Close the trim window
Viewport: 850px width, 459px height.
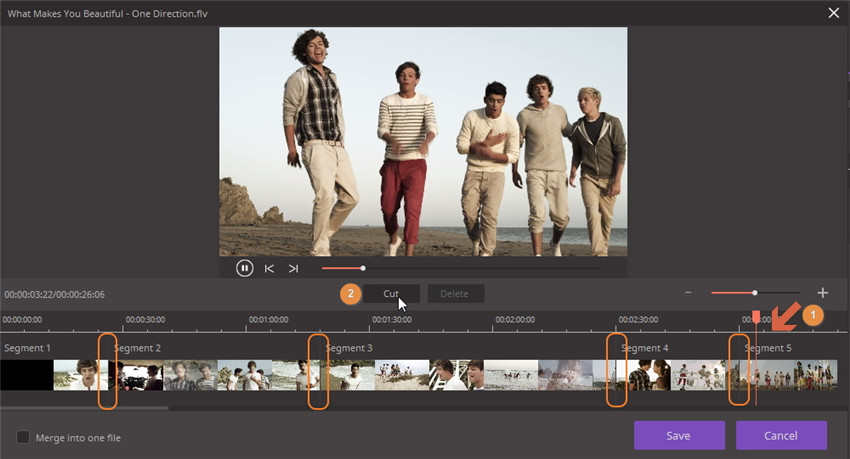(834, 12)
